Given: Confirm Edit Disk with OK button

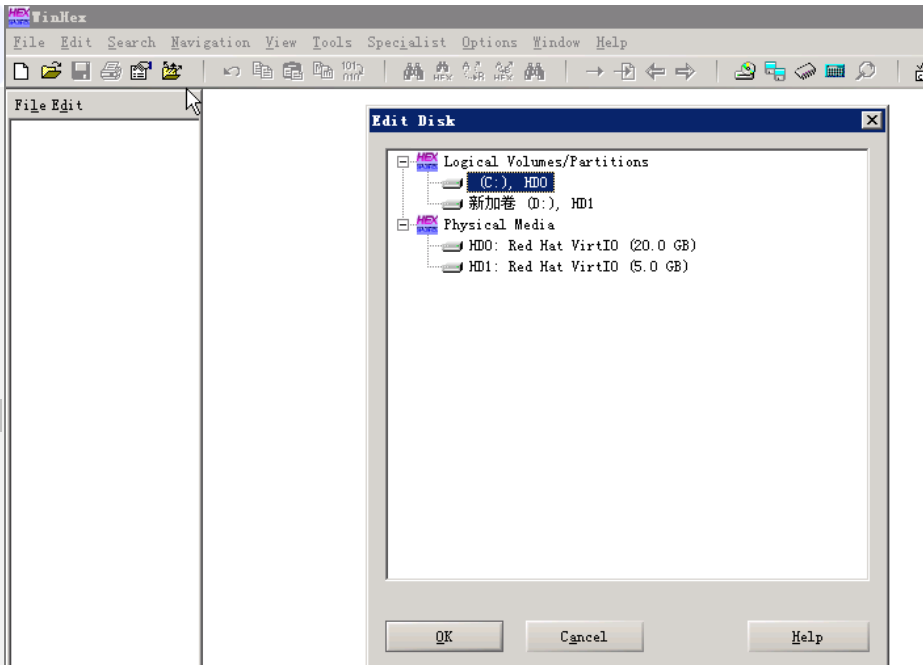Looking at the screenshot, I should (444, 636).
